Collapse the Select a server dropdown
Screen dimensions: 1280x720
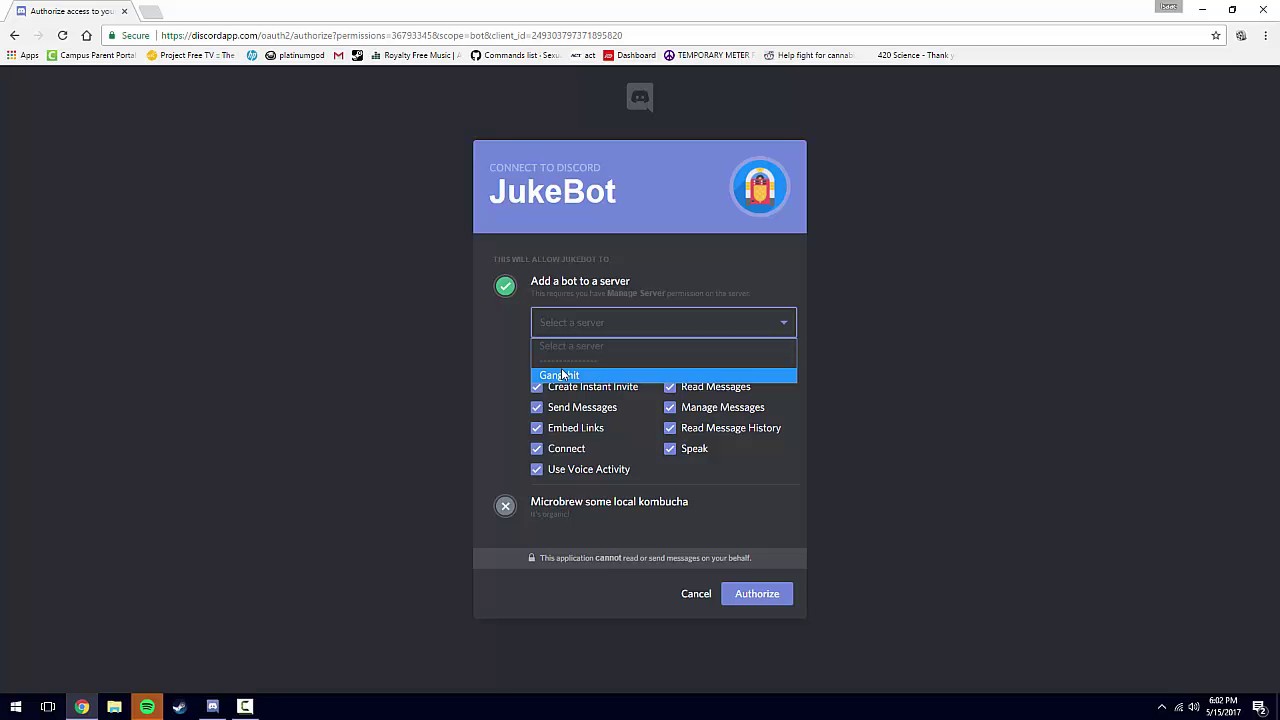pos(664,323)
